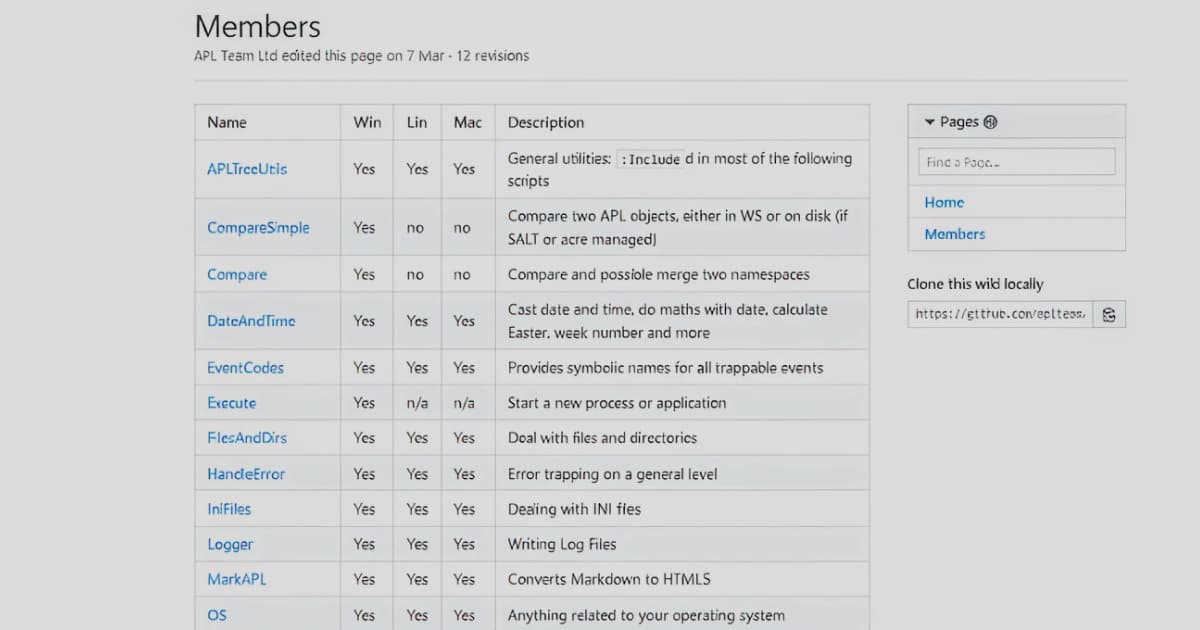Open the CompareSimple link
The width and height of the screenshot is (1200, 630).
(258, 228)
